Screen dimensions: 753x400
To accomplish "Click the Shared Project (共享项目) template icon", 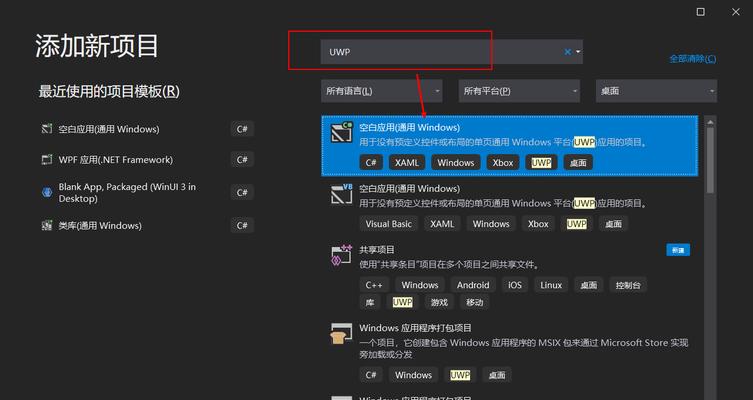I will [x=341, y=255].
